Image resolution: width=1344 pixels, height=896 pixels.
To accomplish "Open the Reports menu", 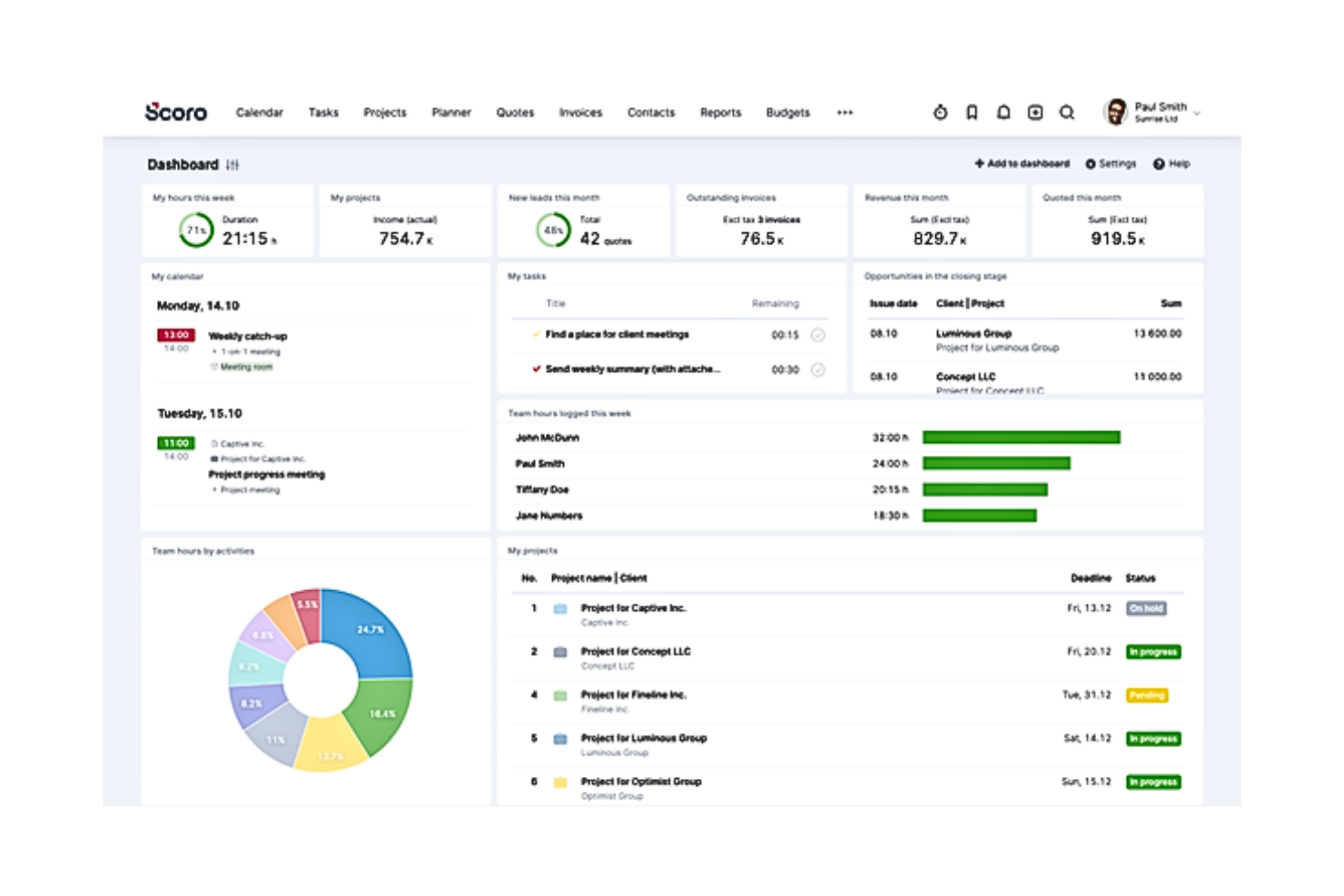I will [x=720, y=113].
